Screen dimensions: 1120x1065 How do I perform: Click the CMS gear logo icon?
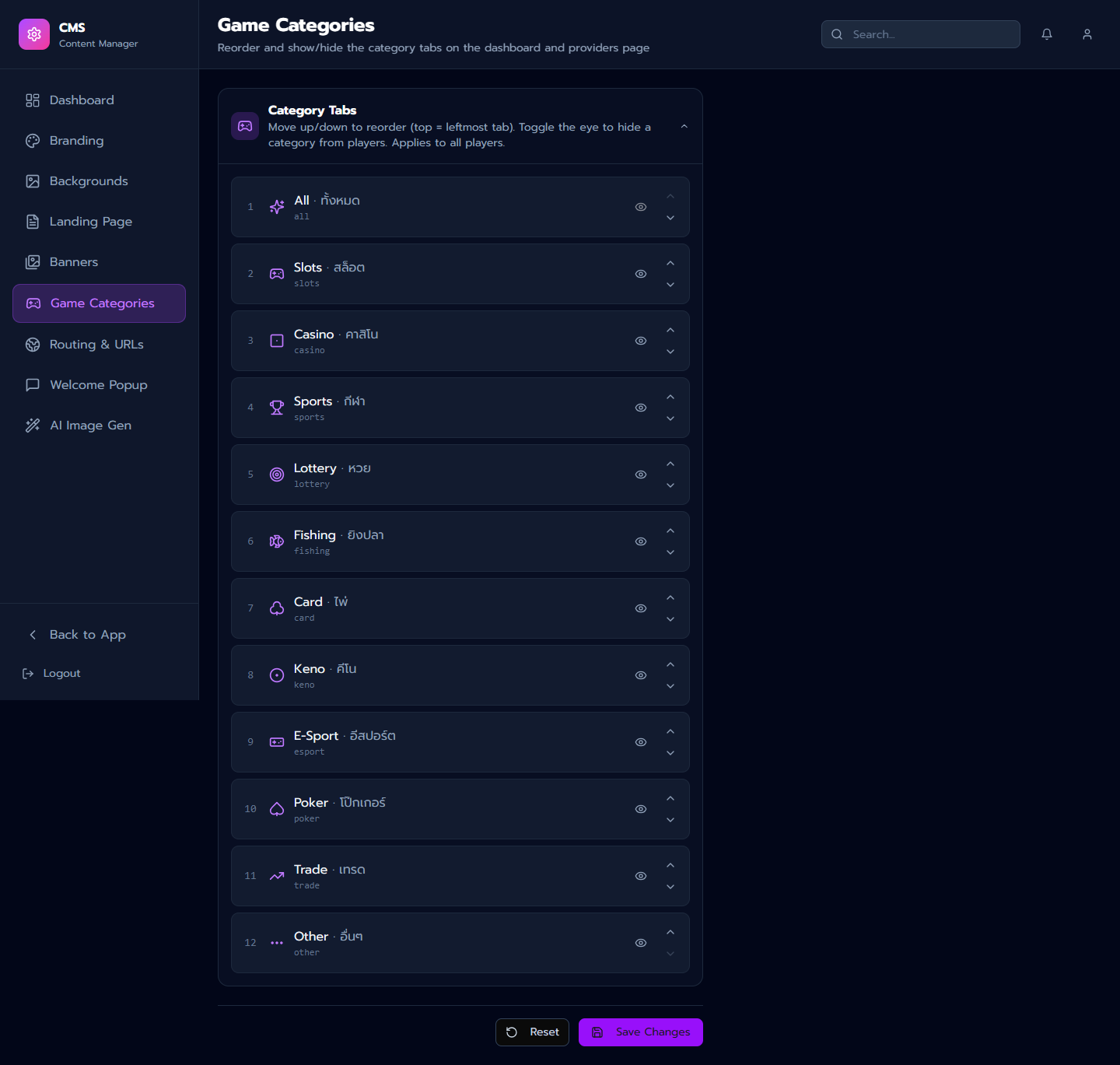[34, 34]
